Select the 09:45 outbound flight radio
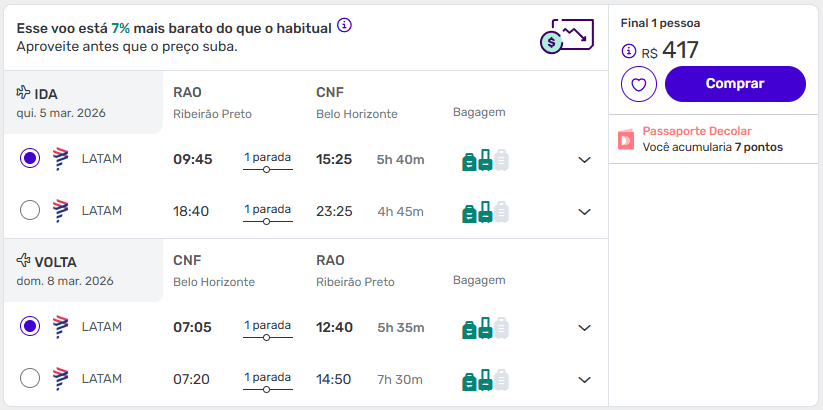The image size is (823, 410). pyautogui.click(x=30, y=158)
